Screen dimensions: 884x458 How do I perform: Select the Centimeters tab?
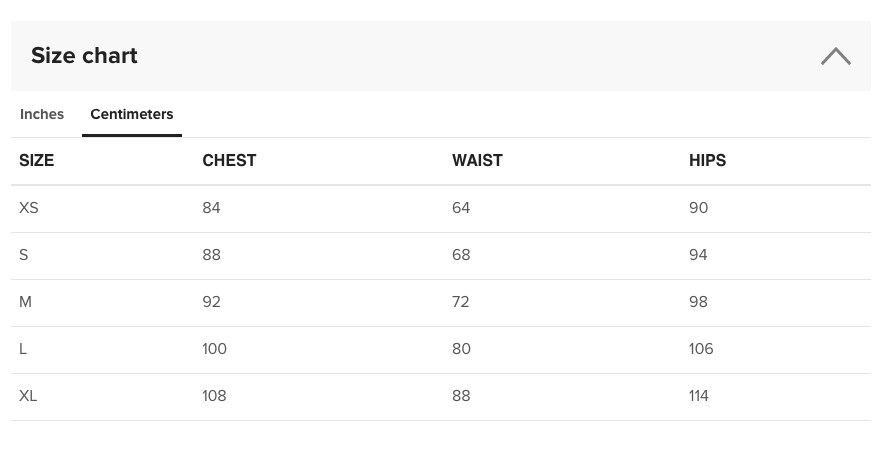pos(132,114)
